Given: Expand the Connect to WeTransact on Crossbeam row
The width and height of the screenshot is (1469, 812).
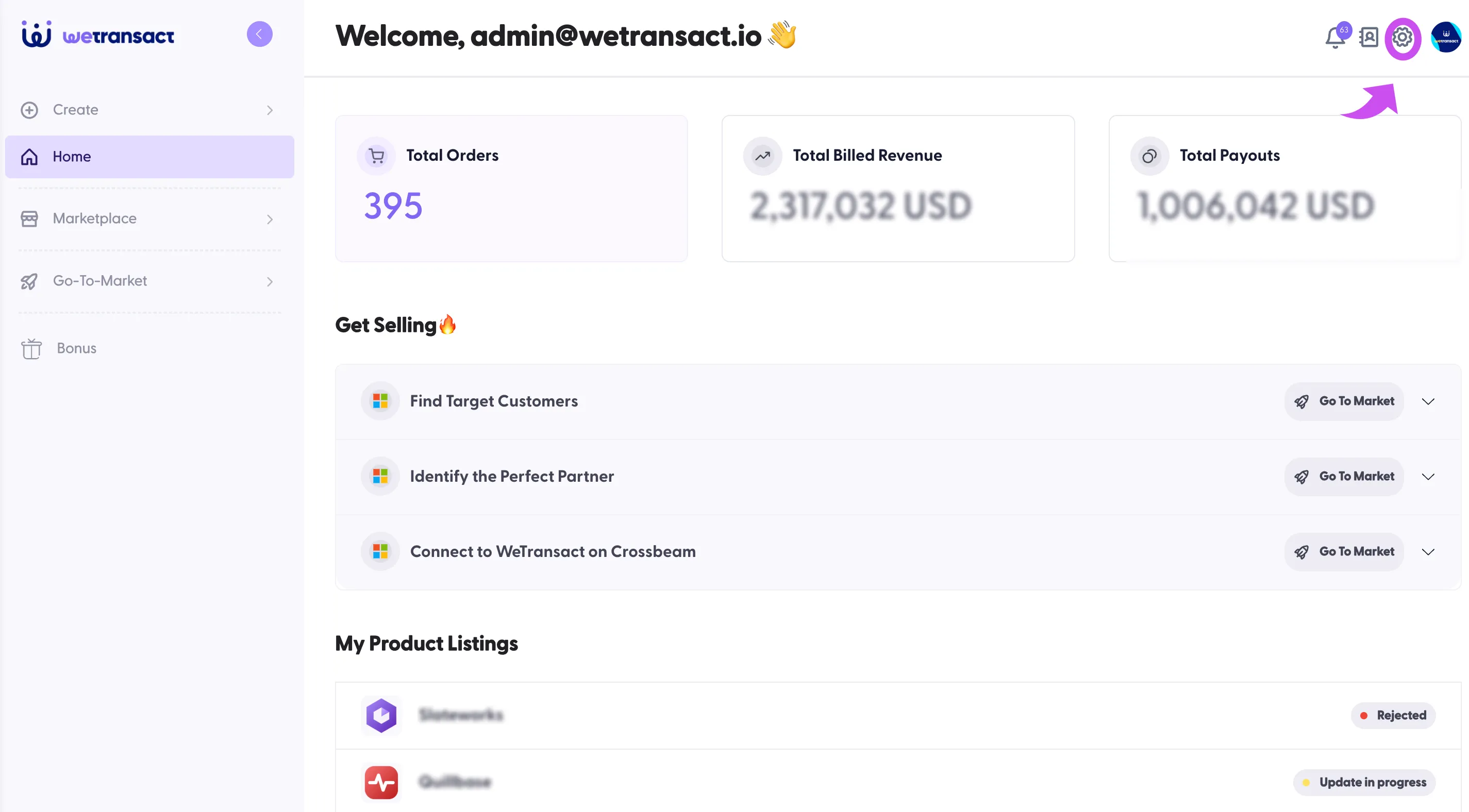Looking at the screenshot, I should tap(1428, 552).
